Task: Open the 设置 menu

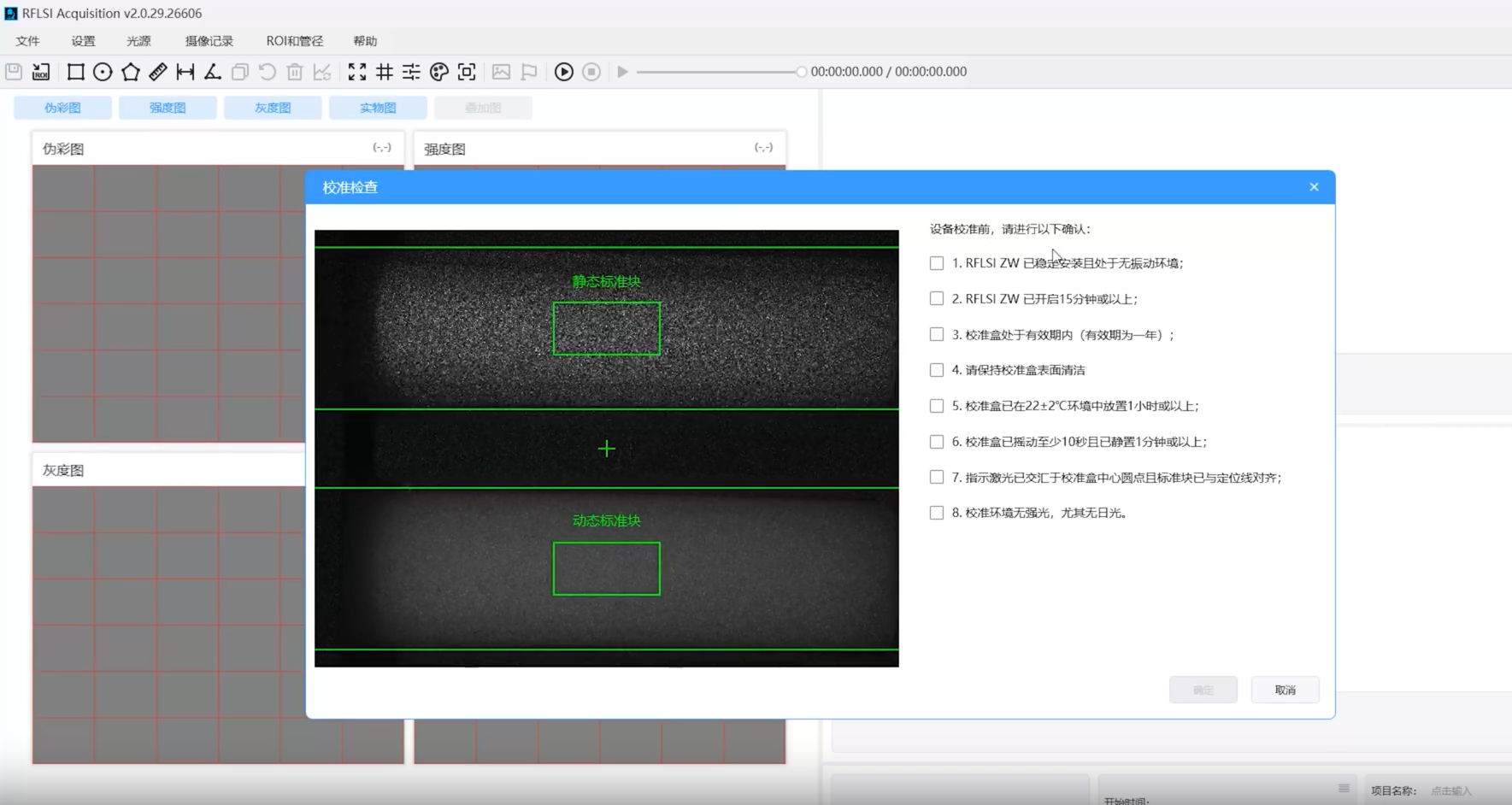Action: (x=84, y=41)
